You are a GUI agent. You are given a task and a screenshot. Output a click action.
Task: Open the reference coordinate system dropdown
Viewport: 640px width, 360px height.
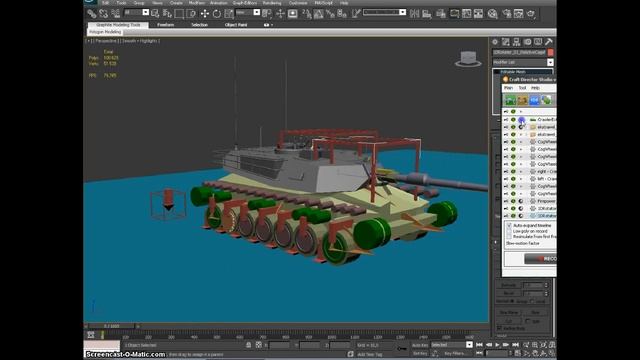[257, 12]
